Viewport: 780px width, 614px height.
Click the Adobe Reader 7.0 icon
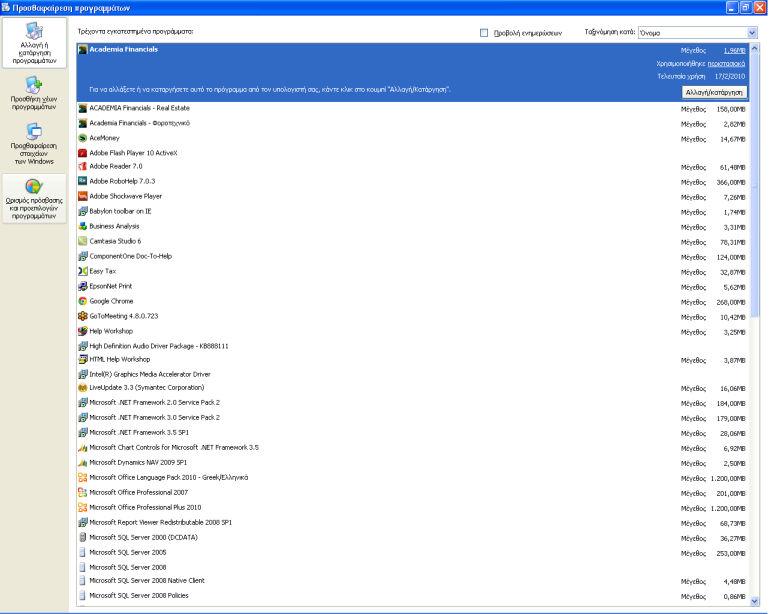83,167
